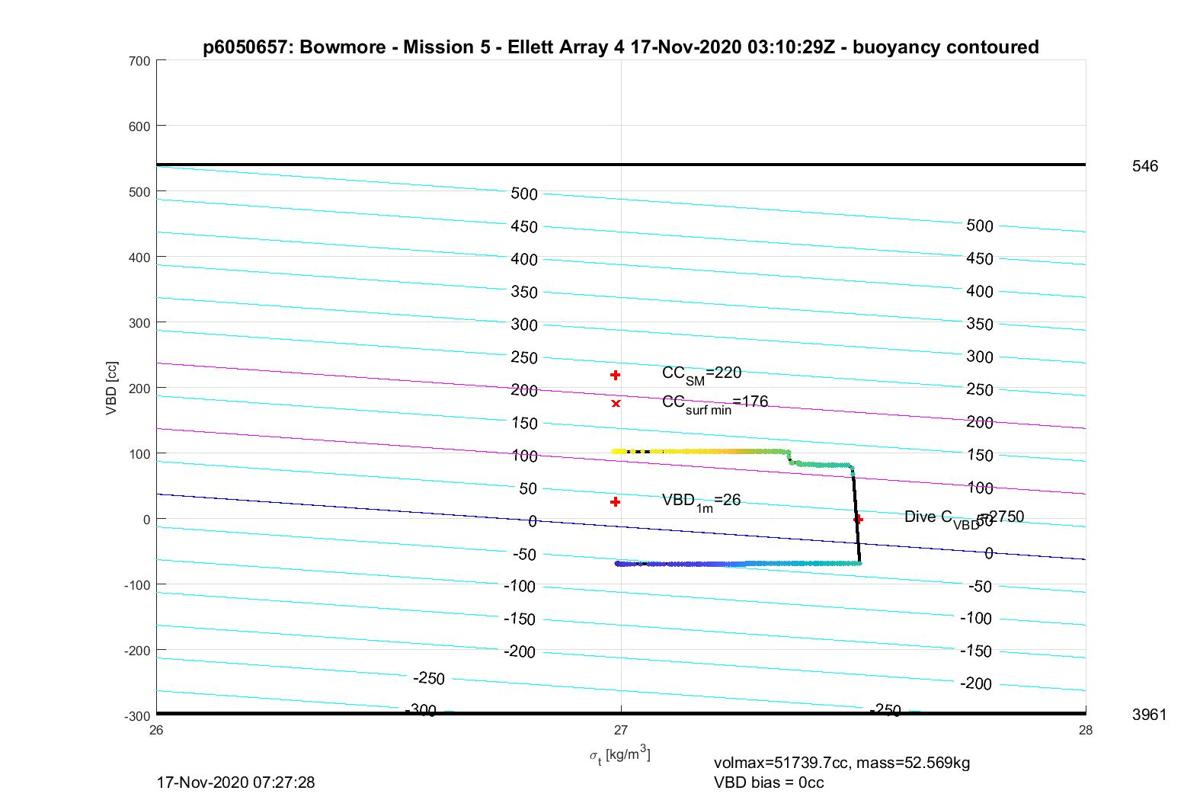Click the y-axis tick label '600'
Image resolution: width=1200 pixels, height=804 pixels.
click(x=139, y=126)
